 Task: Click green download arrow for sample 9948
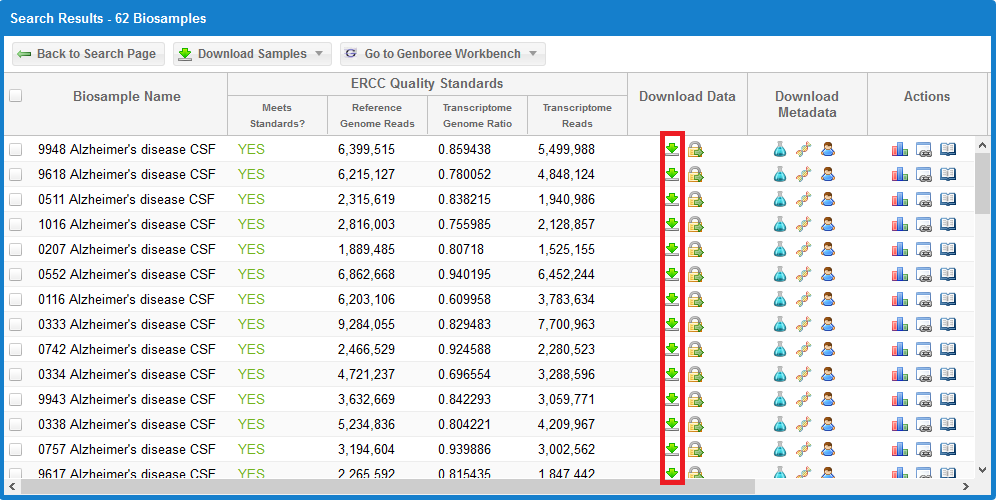pos(672,149)
